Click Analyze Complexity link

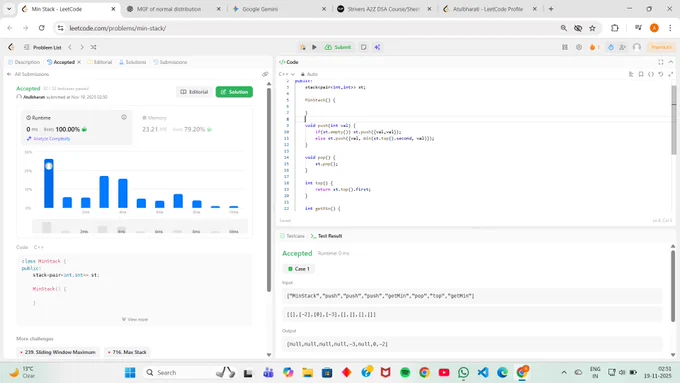49,139
